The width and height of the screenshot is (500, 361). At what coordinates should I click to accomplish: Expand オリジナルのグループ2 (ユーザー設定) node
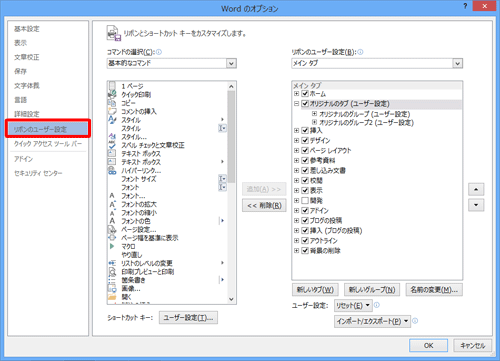[x=314, y=122]
